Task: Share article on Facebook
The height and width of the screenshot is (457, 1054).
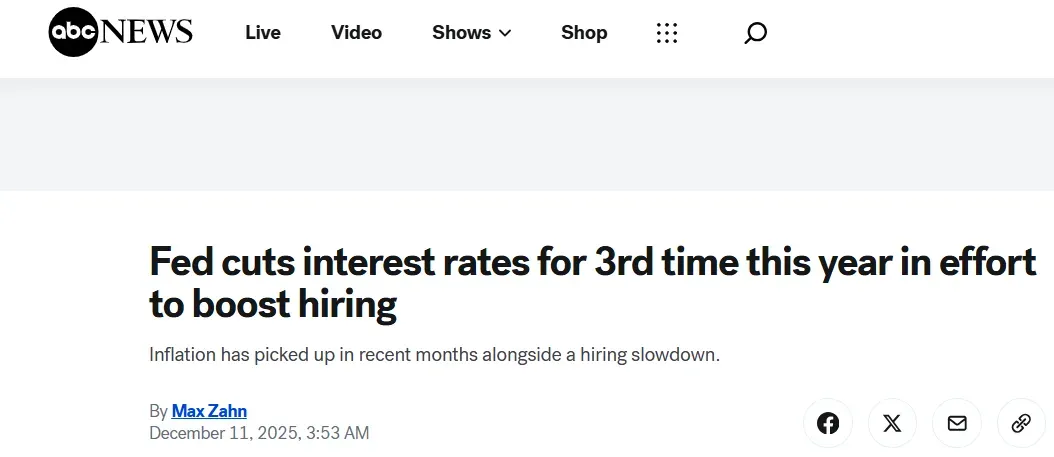Action: tap(828, 423)
